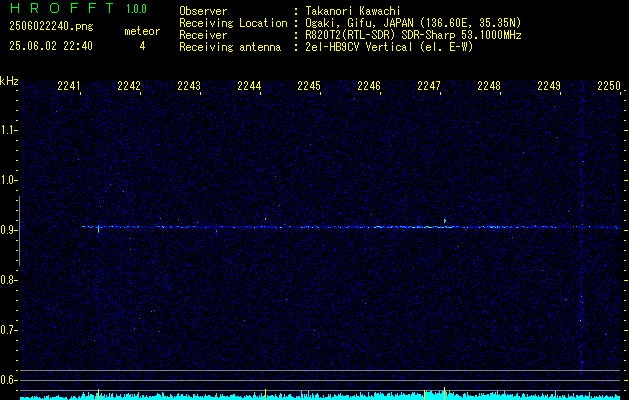629x400 pixels.
Task: Select the 2249 time axis label
Action: [549, 86]
